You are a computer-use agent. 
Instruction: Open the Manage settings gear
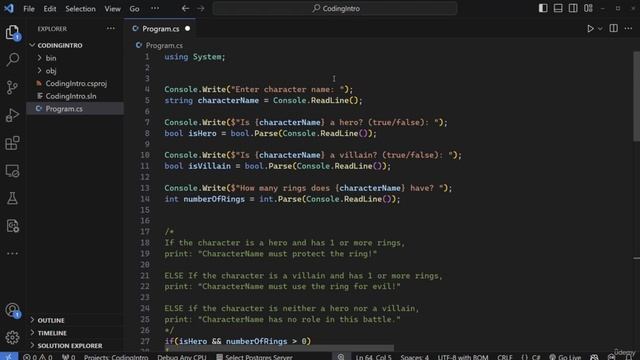(12, 338)
